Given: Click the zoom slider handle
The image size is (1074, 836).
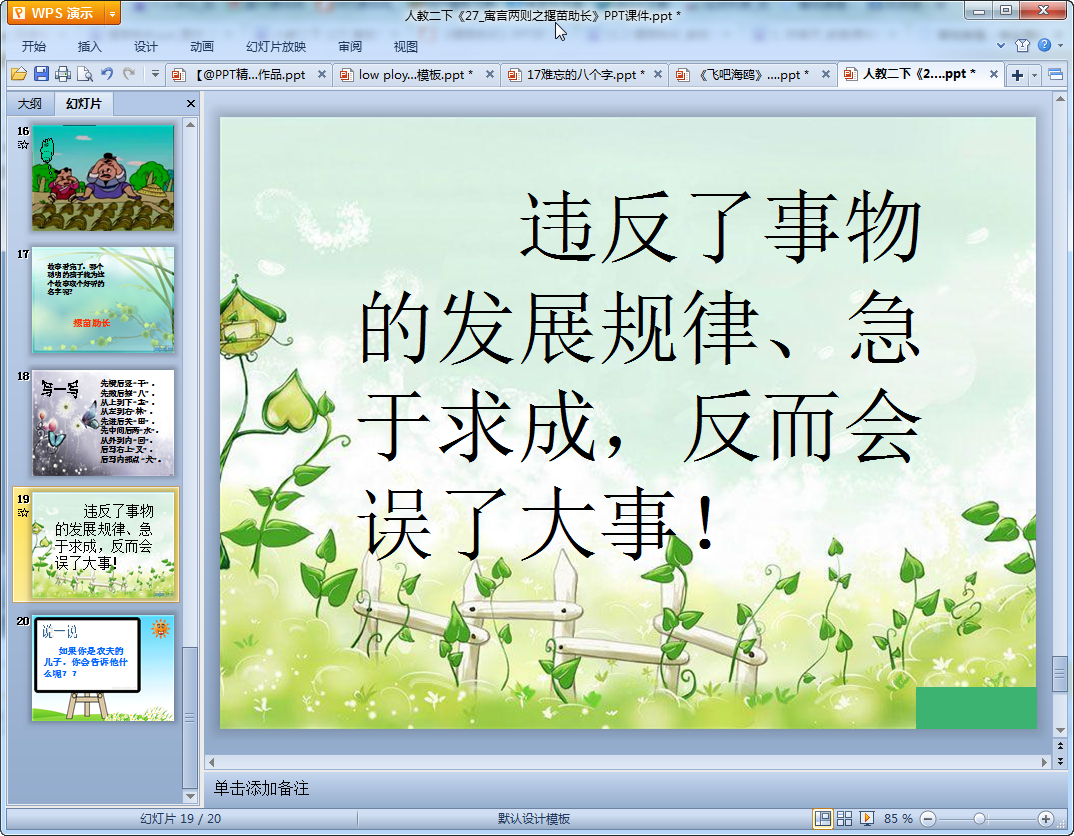Looking at the screenshot, I should click(x=979, y=818).
